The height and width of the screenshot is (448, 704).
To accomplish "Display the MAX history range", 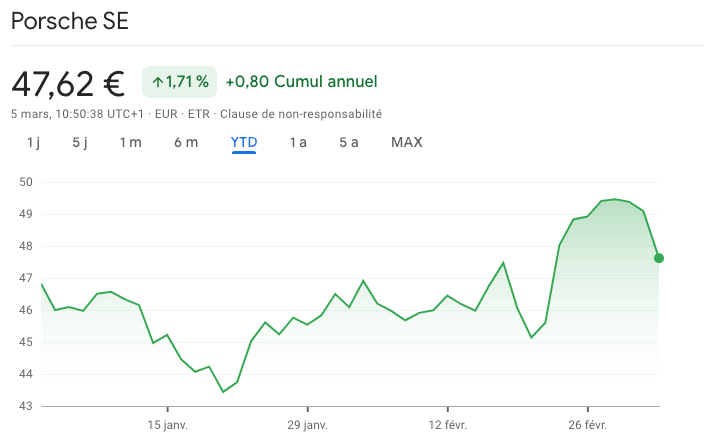I will (407, 142).
